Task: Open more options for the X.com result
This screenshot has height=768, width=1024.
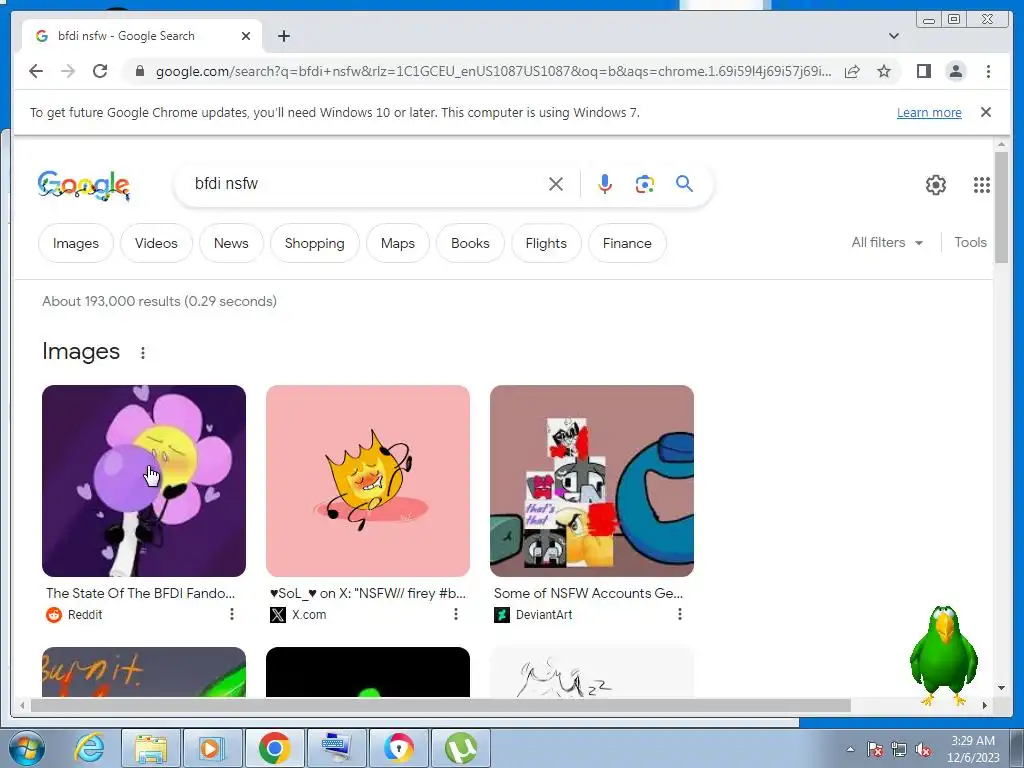Action: (456, 614)
